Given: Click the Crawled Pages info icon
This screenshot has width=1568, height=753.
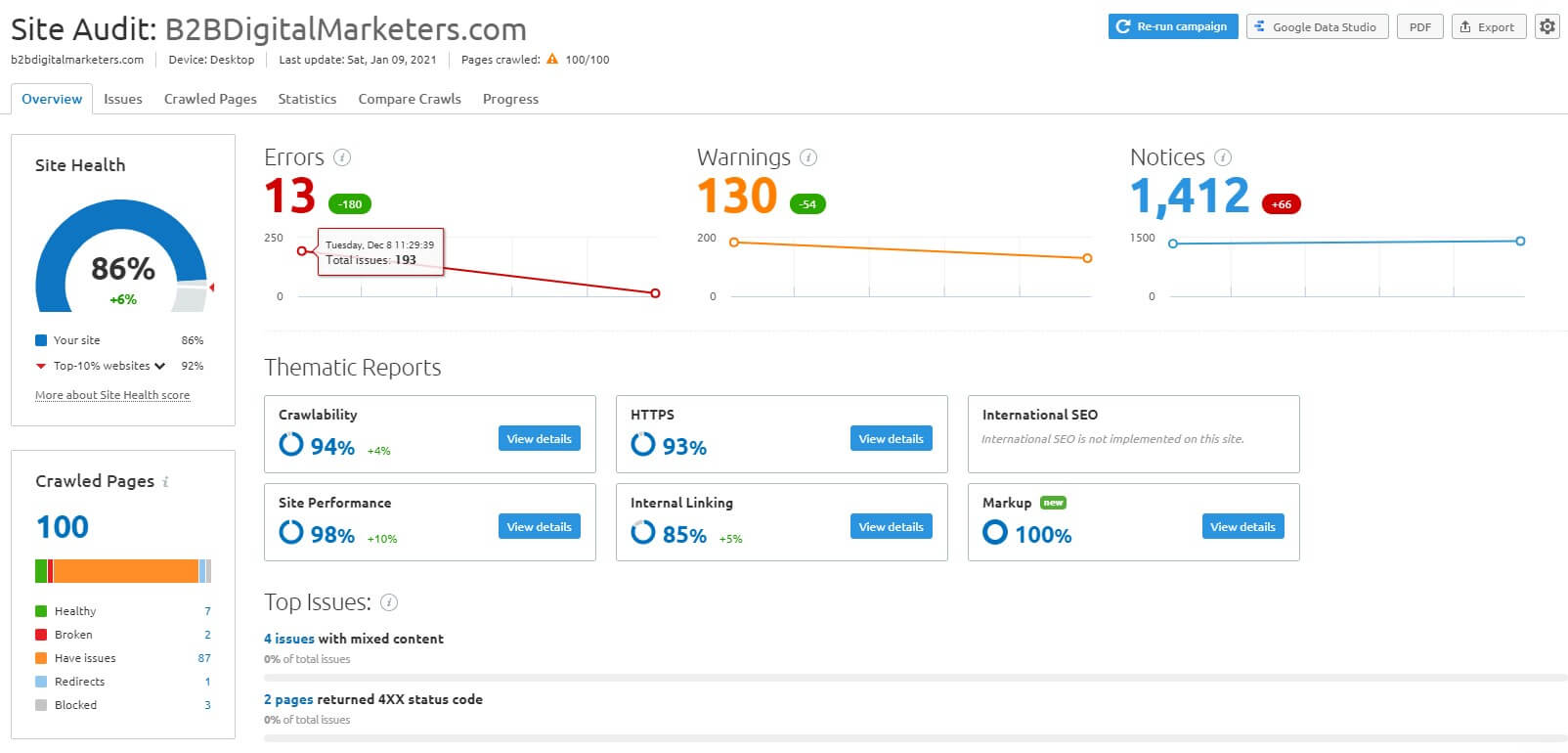Looking at the screenshot, I should point(165,481).
